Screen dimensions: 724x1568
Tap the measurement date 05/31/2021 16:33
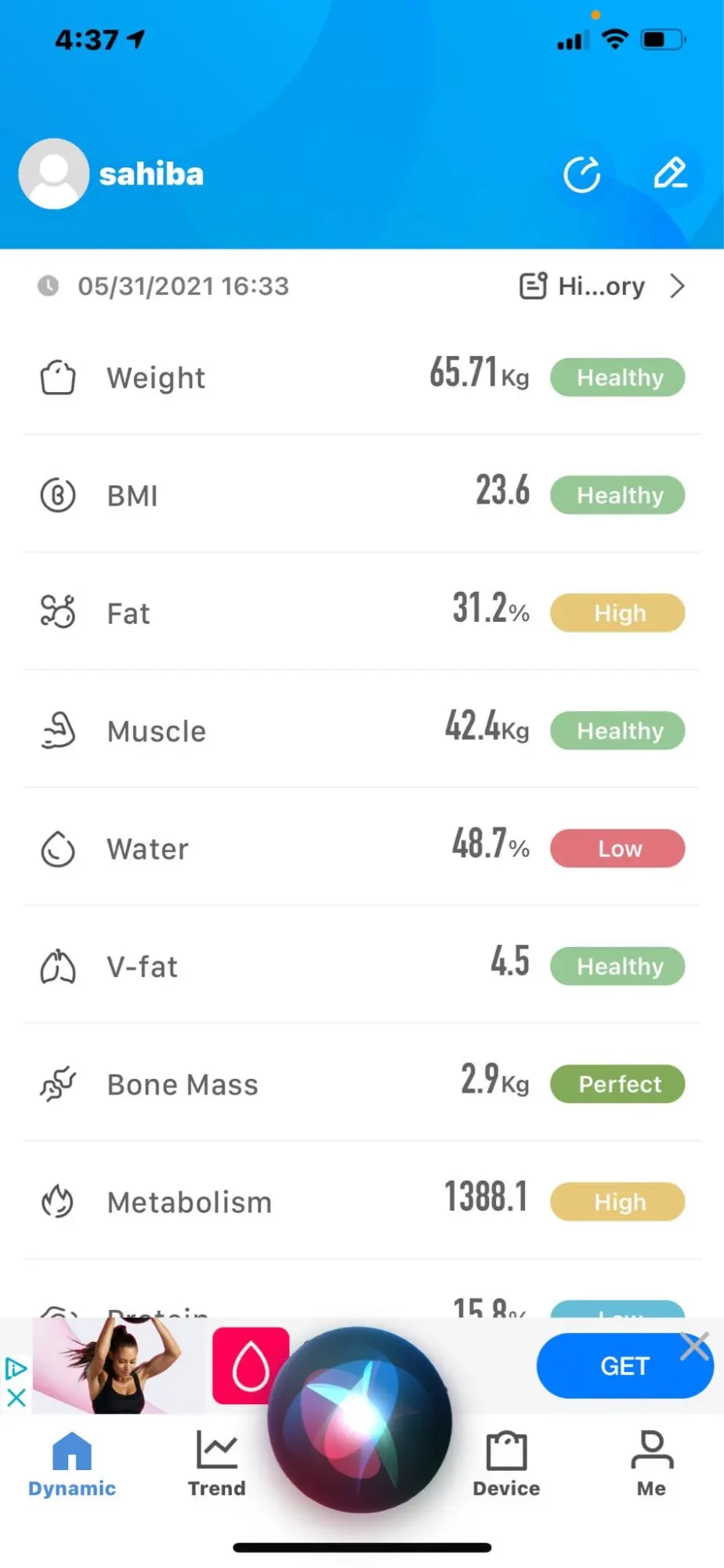(183, 286)
